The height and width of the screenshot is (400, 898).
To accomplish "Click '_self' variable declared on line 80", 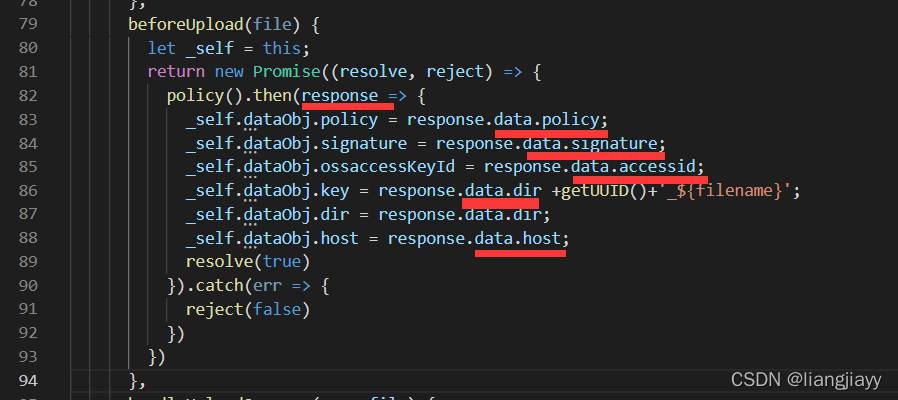I will (209, 48).
